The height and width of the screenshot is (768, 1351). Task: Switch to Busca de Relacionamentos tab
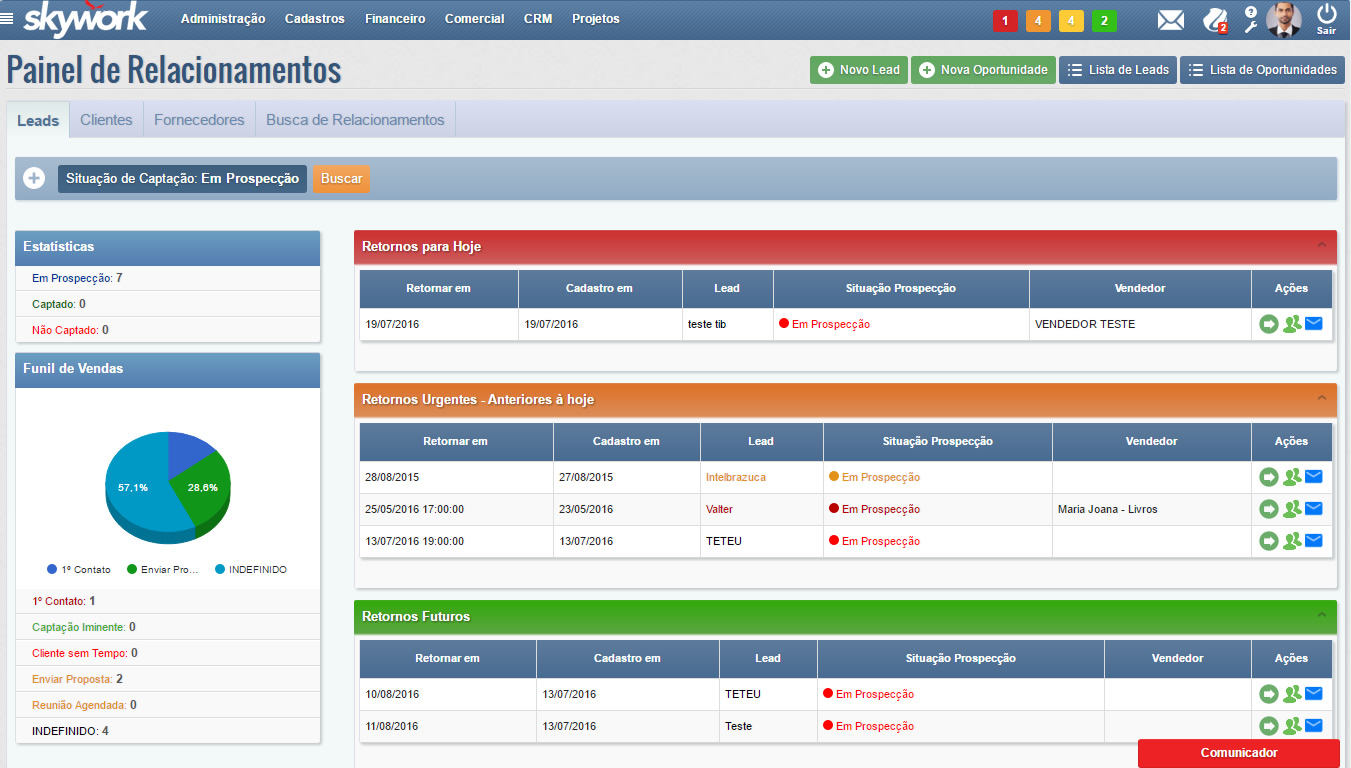[355, 120]
